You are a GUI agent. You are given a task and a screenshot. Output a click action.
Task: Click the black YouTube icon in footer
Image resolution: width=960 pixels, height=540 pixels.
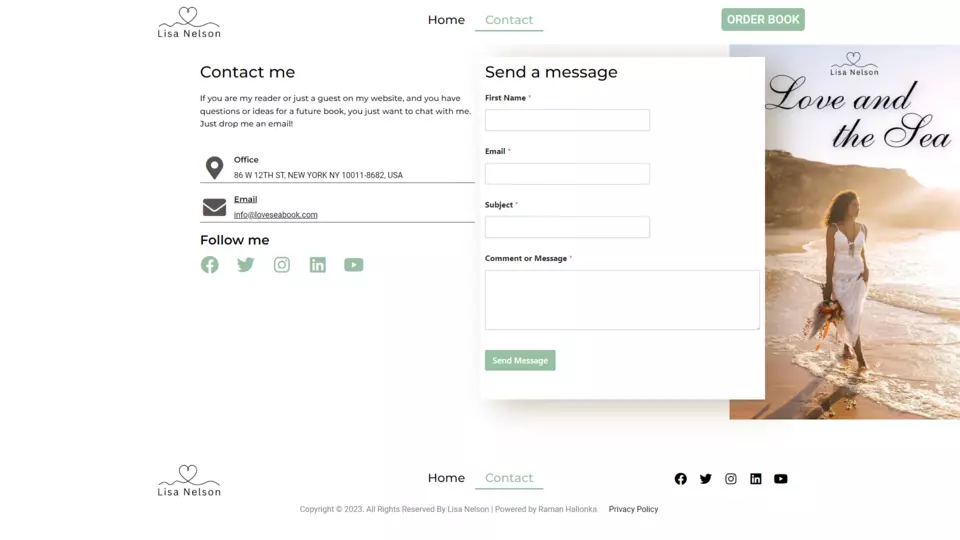(781, 479)
